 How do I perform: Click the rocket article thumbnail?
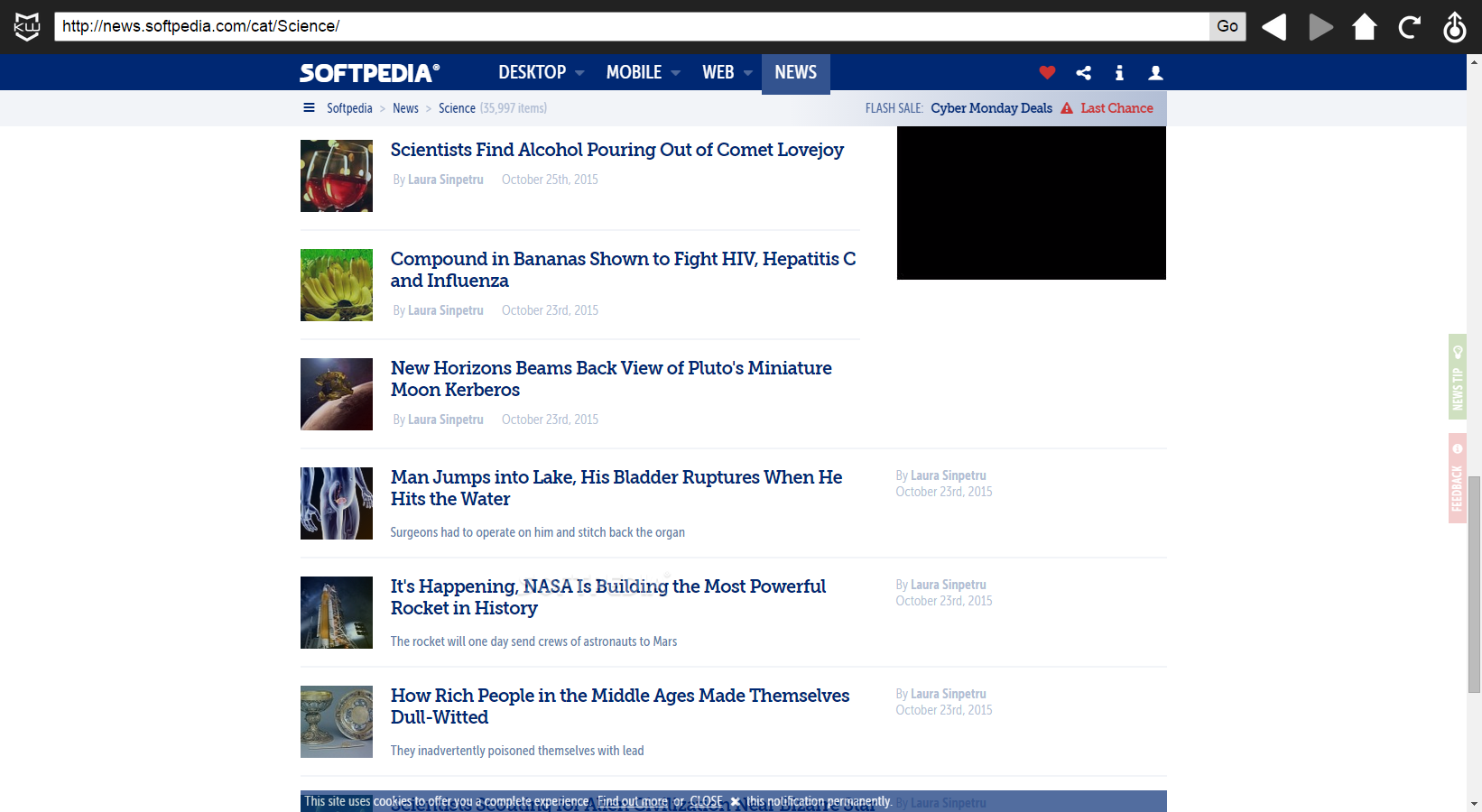337,613
